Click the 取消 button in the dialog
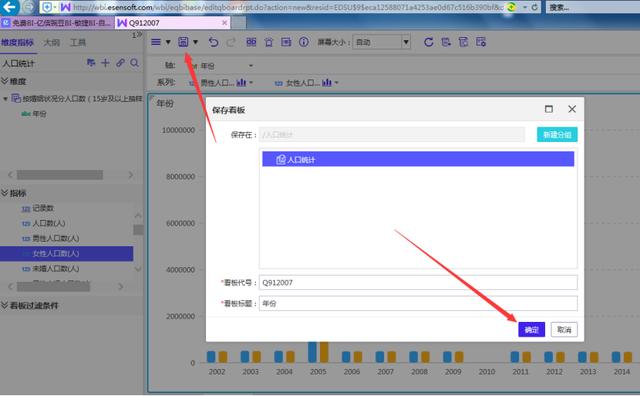This screenshot has width=640, height=396. (x=564, y=329)
